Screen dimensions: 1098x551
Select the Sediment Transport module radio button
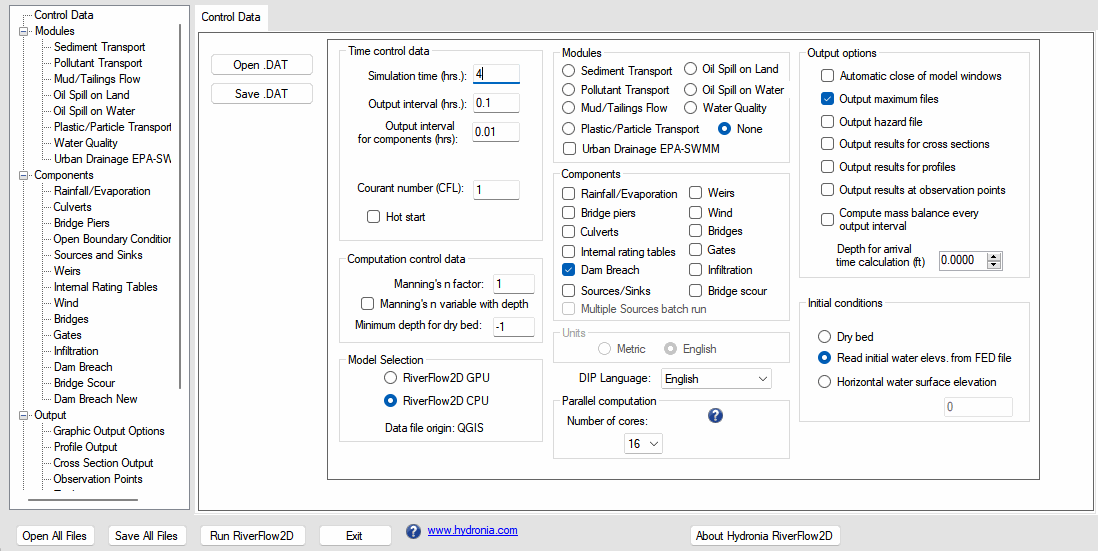(x=568, y=71)
